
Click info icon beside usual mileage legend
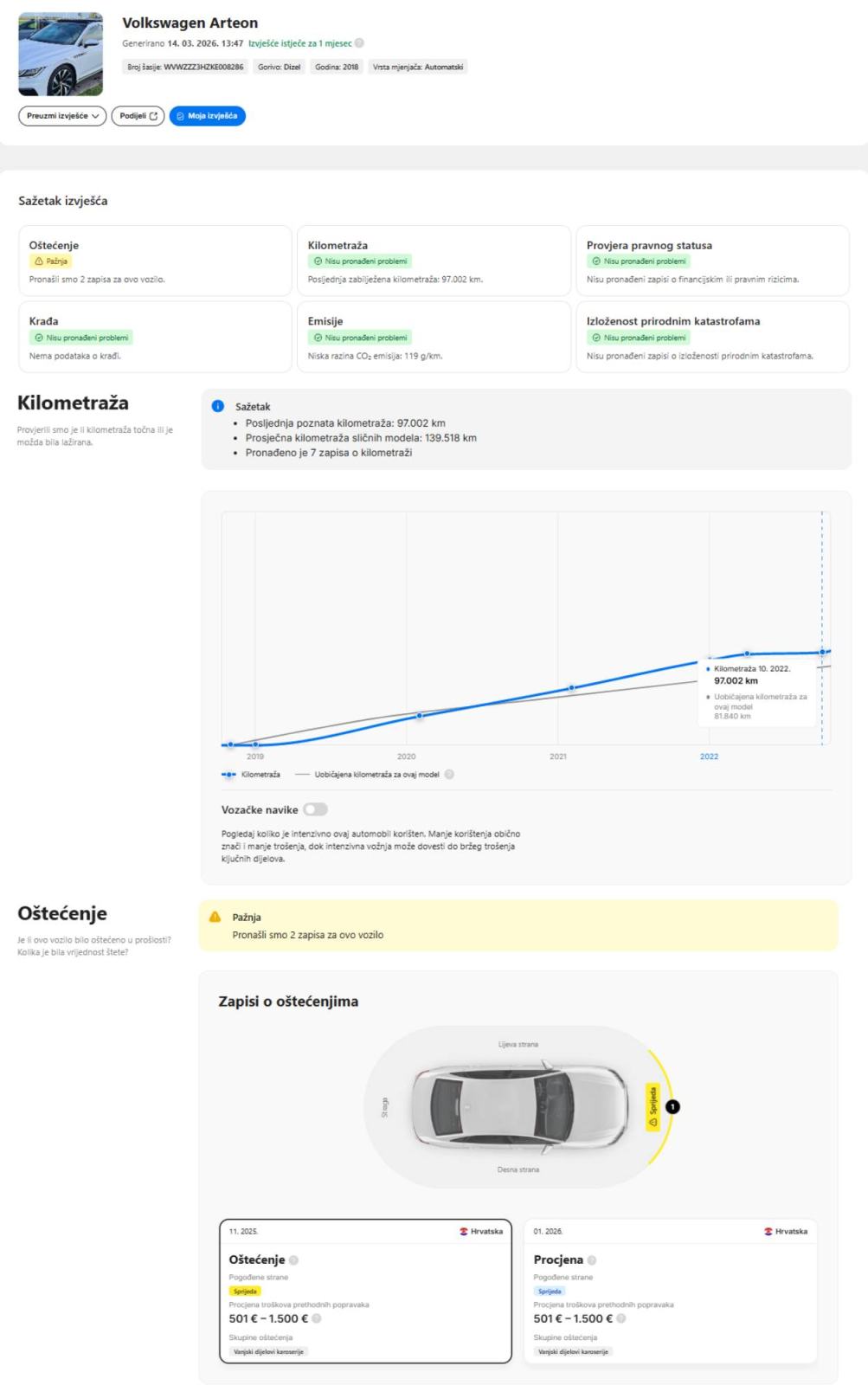(x=449, y=775)
